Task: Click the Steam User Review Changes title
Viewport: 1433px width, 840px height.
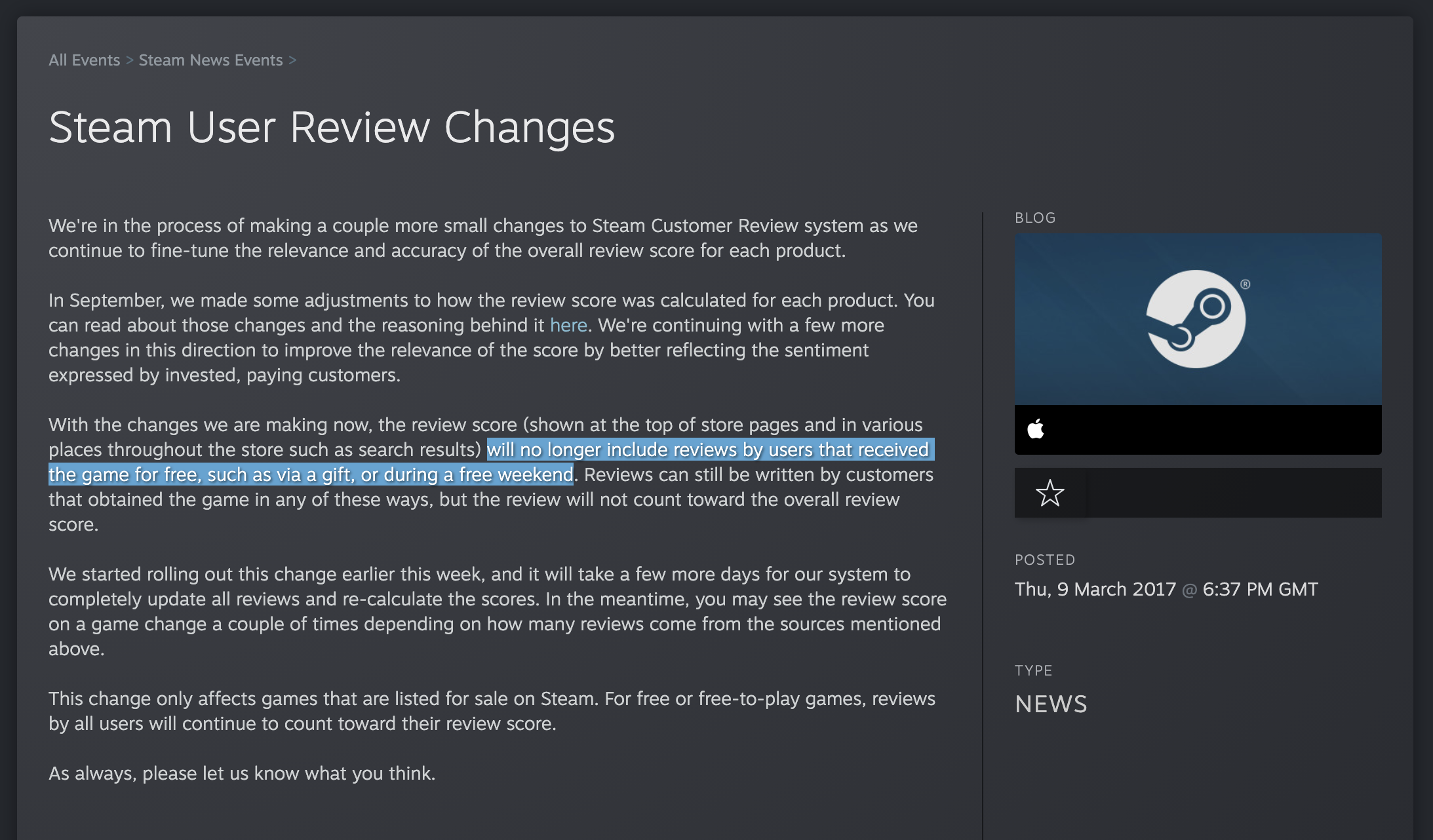Action: [x=332, y=127]
